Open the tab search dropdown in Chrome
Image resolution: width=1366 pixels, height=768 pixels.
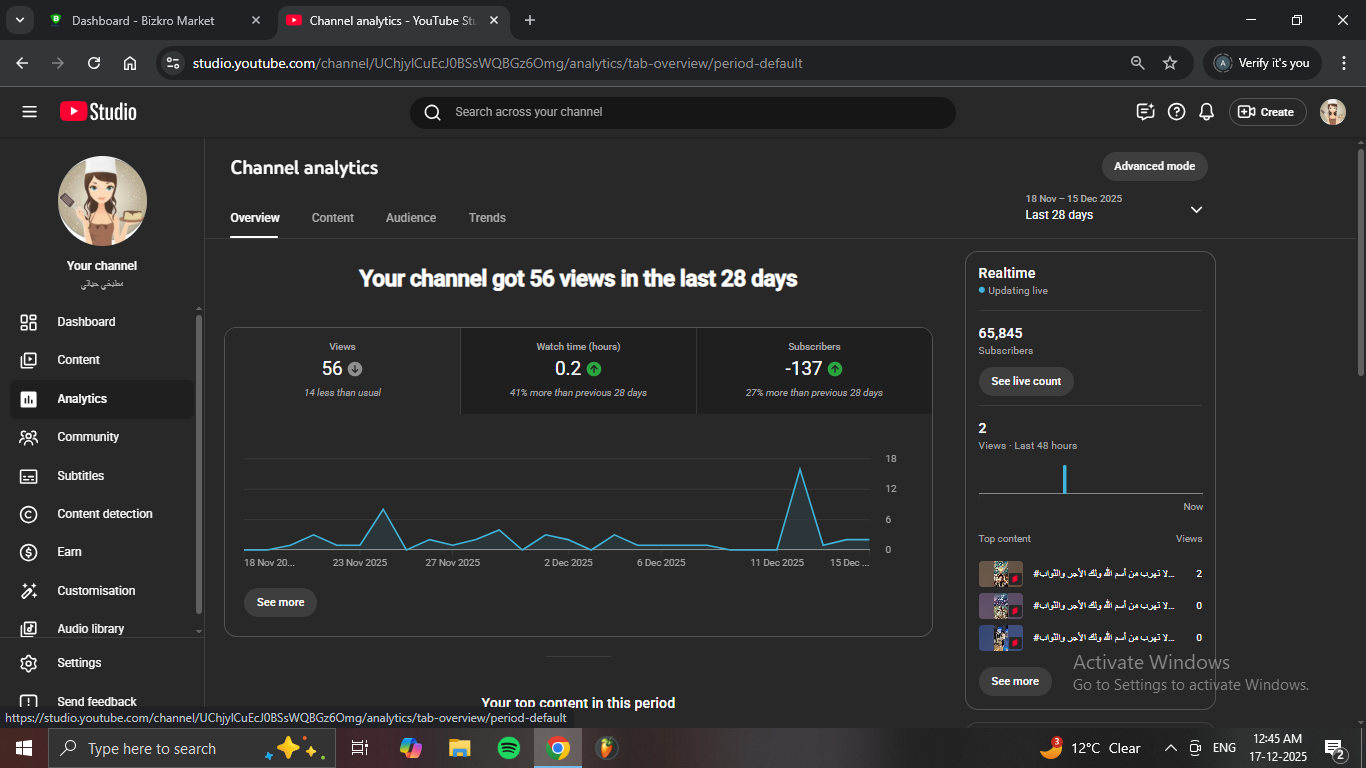(x=19, y=20)
